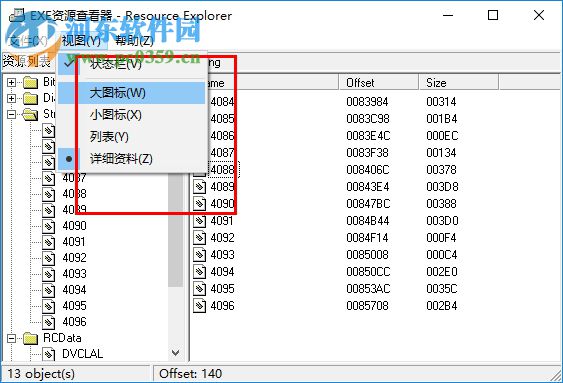This screenshot has width=563, height=383.
Task: Collapse the String folder node
Action: 11,115
